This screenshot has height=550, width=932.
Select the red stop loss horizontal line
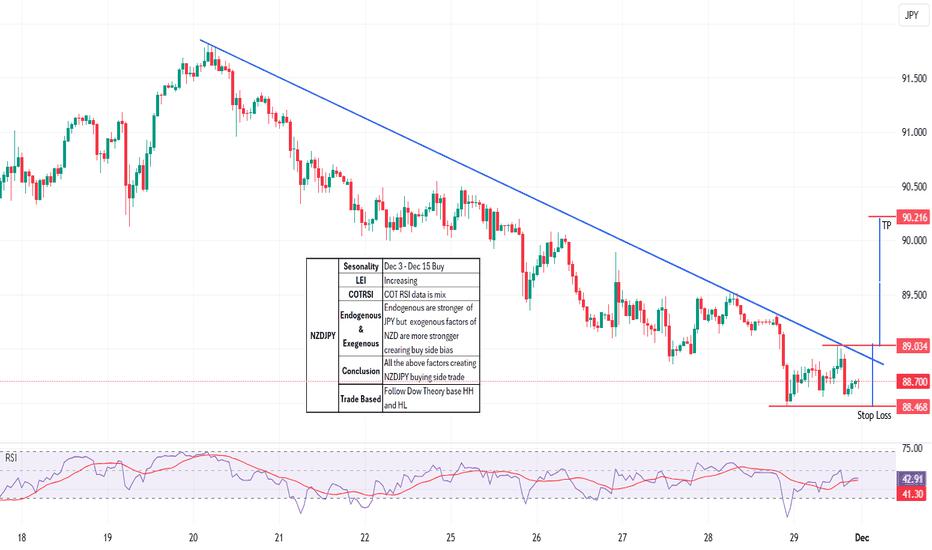[x=832, y=406]
